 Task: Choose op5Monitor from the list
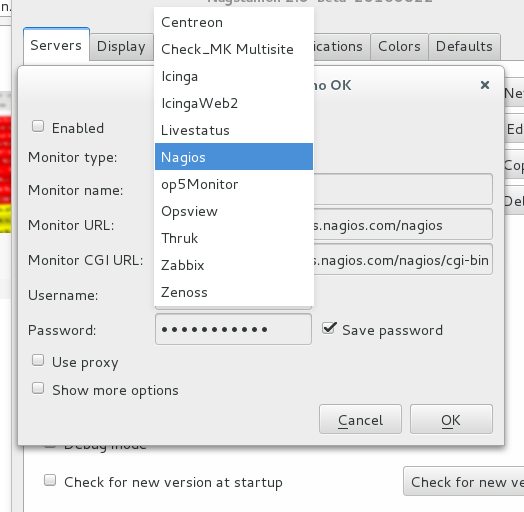coord(234,184)
